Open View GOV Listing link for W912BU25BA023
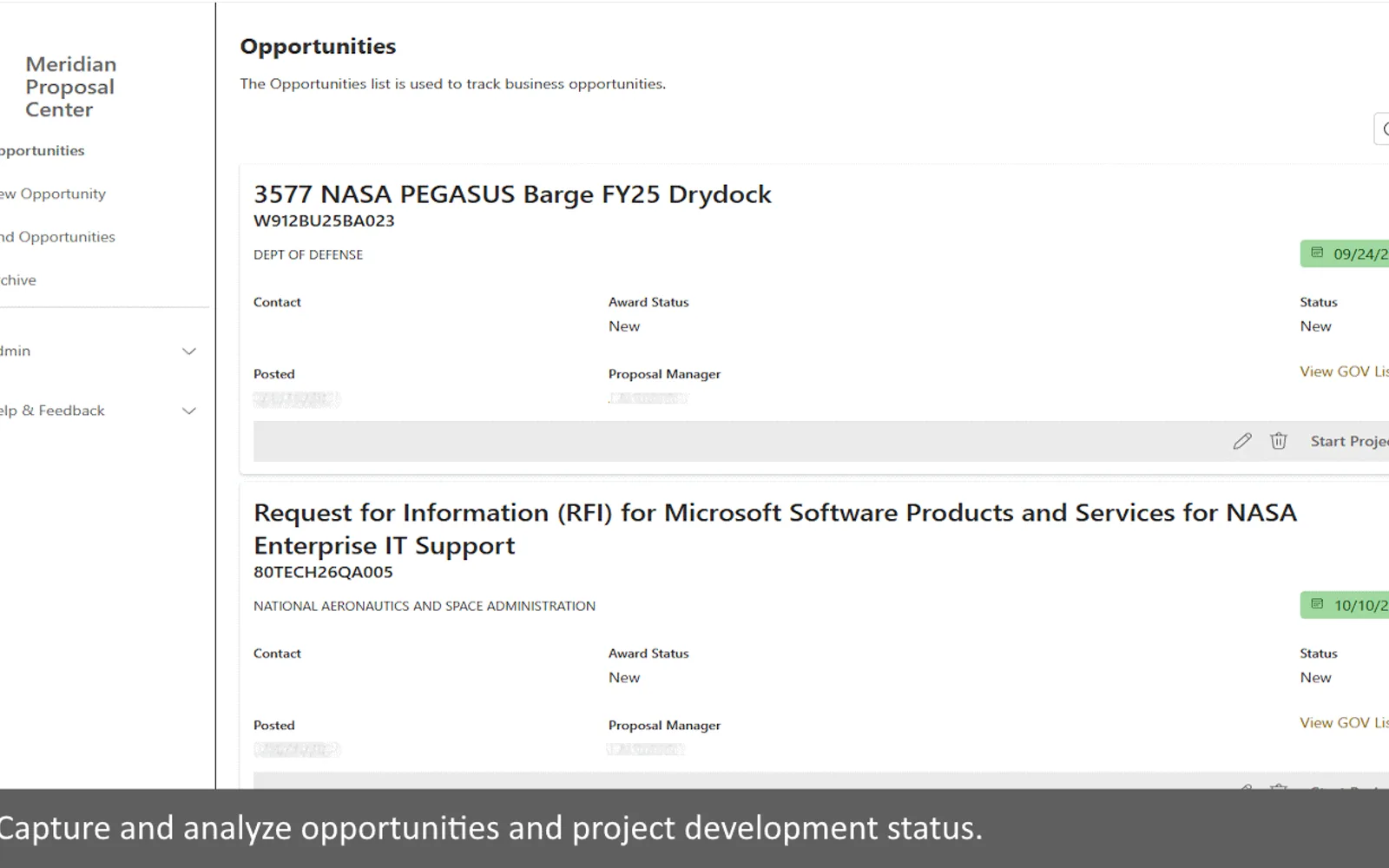This screenshot has width=1389, height=868. tap(1344, 372)
